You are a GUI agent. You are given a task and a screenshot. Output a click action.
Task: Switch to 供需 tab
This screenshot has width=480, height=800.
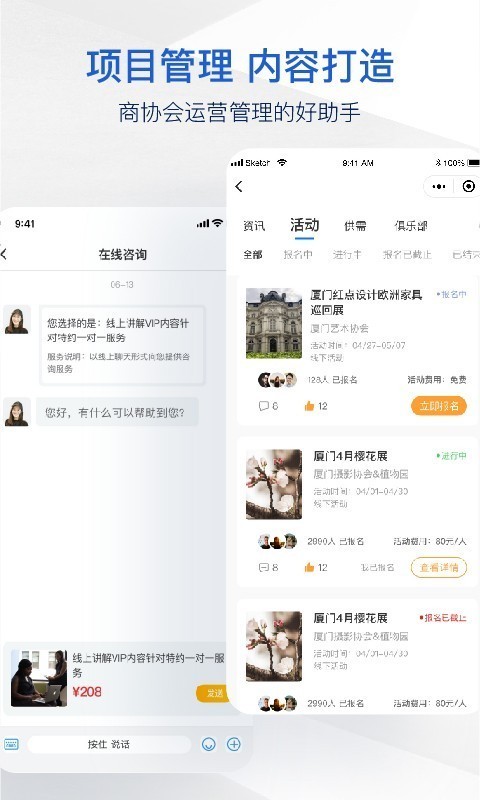pyautogui.click(x=355, y=226)
